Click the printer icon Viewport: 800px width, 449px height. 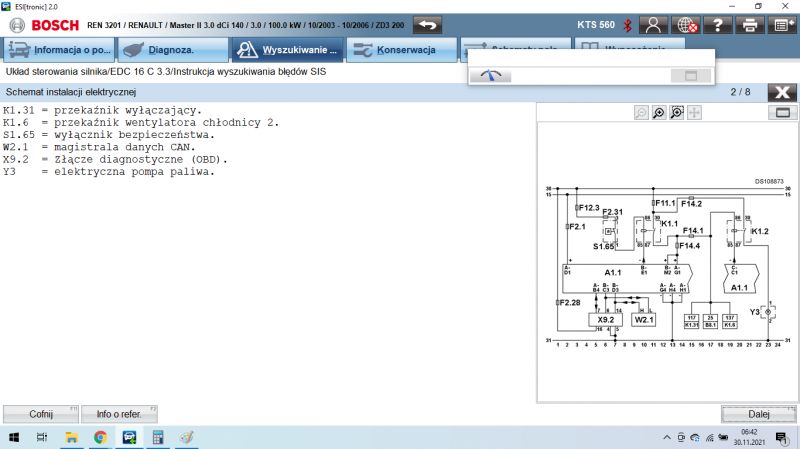[x=749, y=25]
